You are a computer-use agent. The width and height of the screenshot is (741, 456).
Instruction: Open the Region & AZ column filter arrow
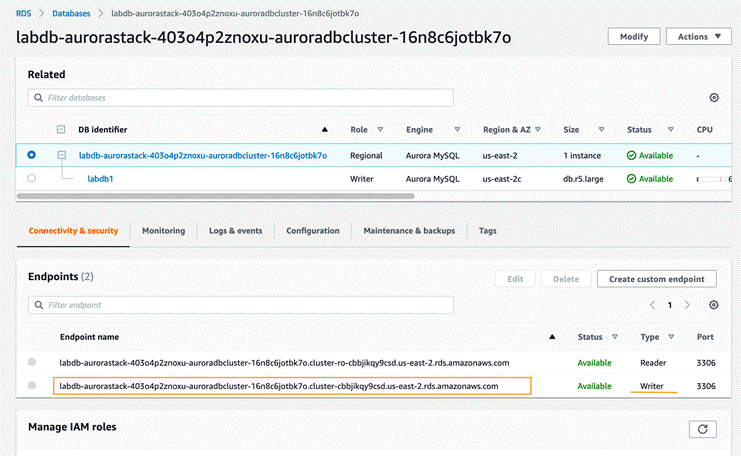point(538,129)
